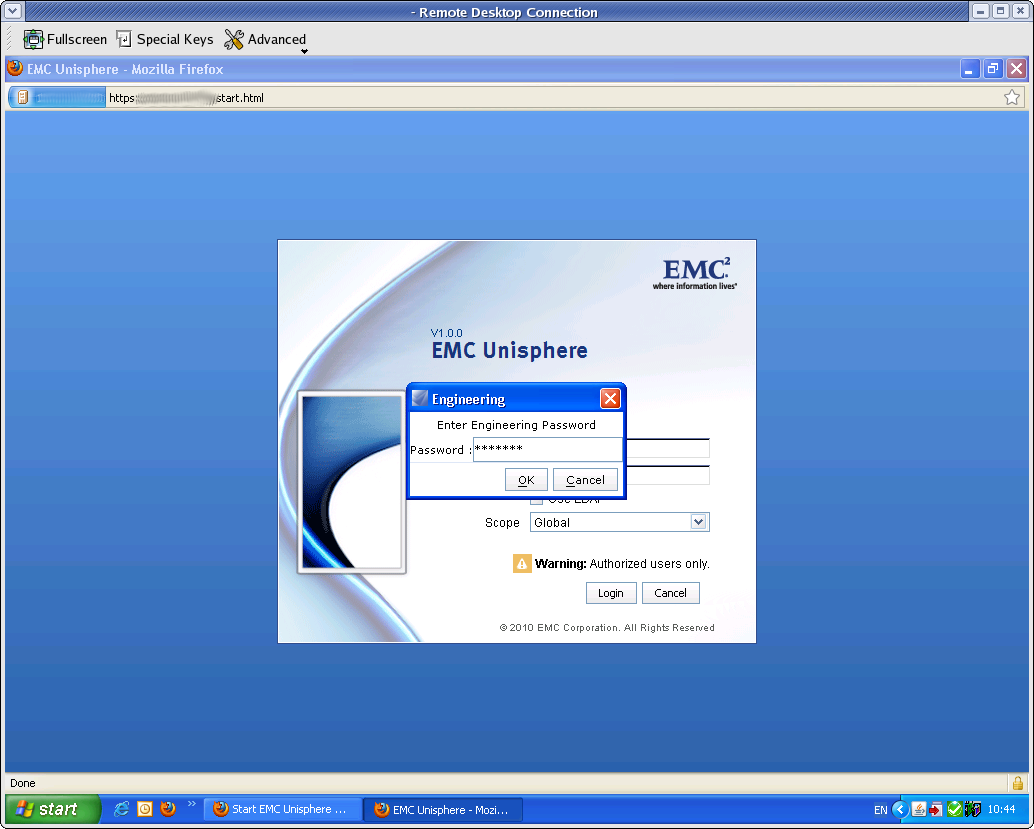Image resolution: width=1034 pixels, height=829 pixels.
Task: Switch to the Start EMC Unisphere taskbar item
Action: pyautogui.click(x=282, y=809)
